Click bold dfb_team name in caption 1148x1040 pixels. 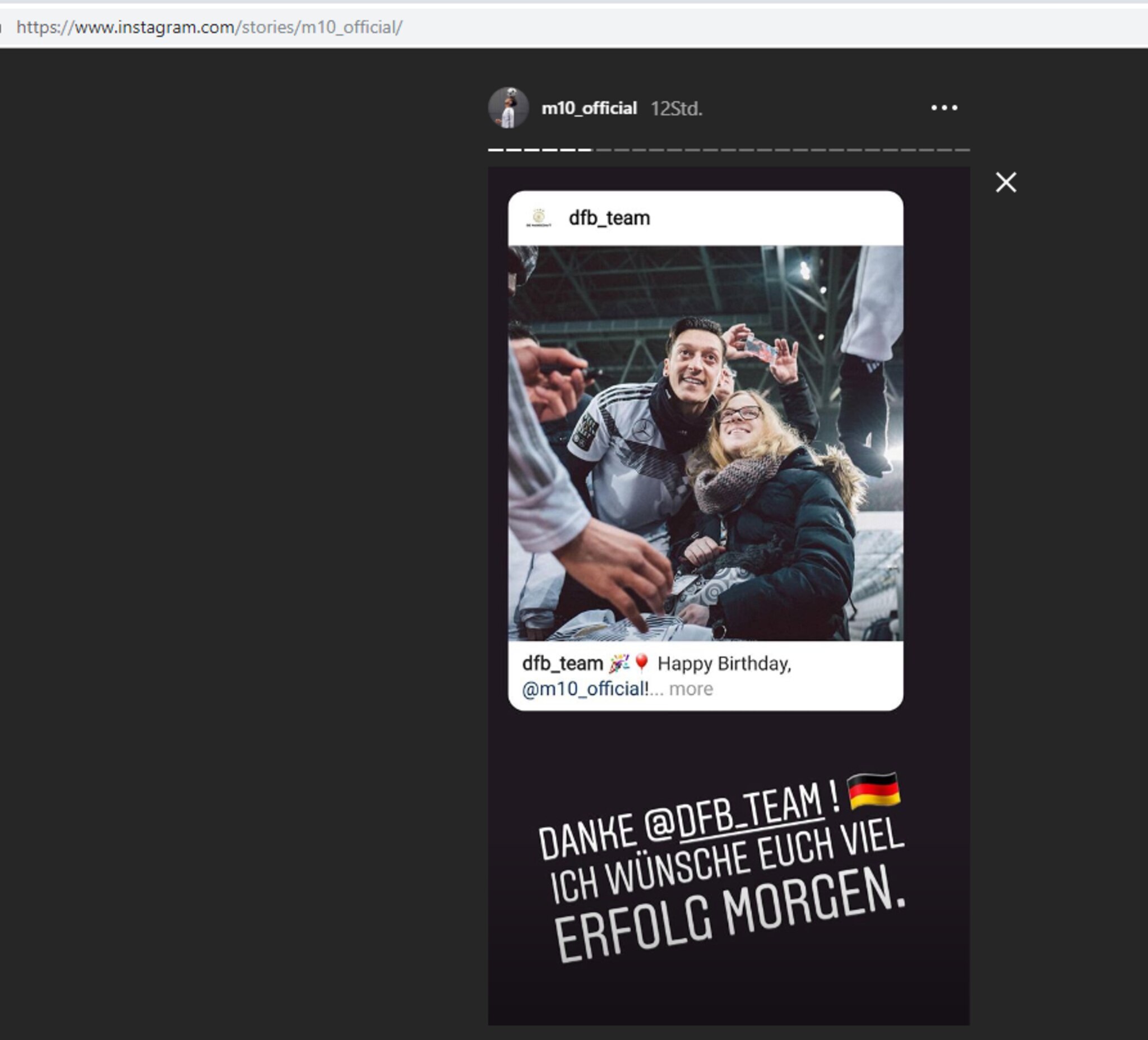tap(562, 663)
